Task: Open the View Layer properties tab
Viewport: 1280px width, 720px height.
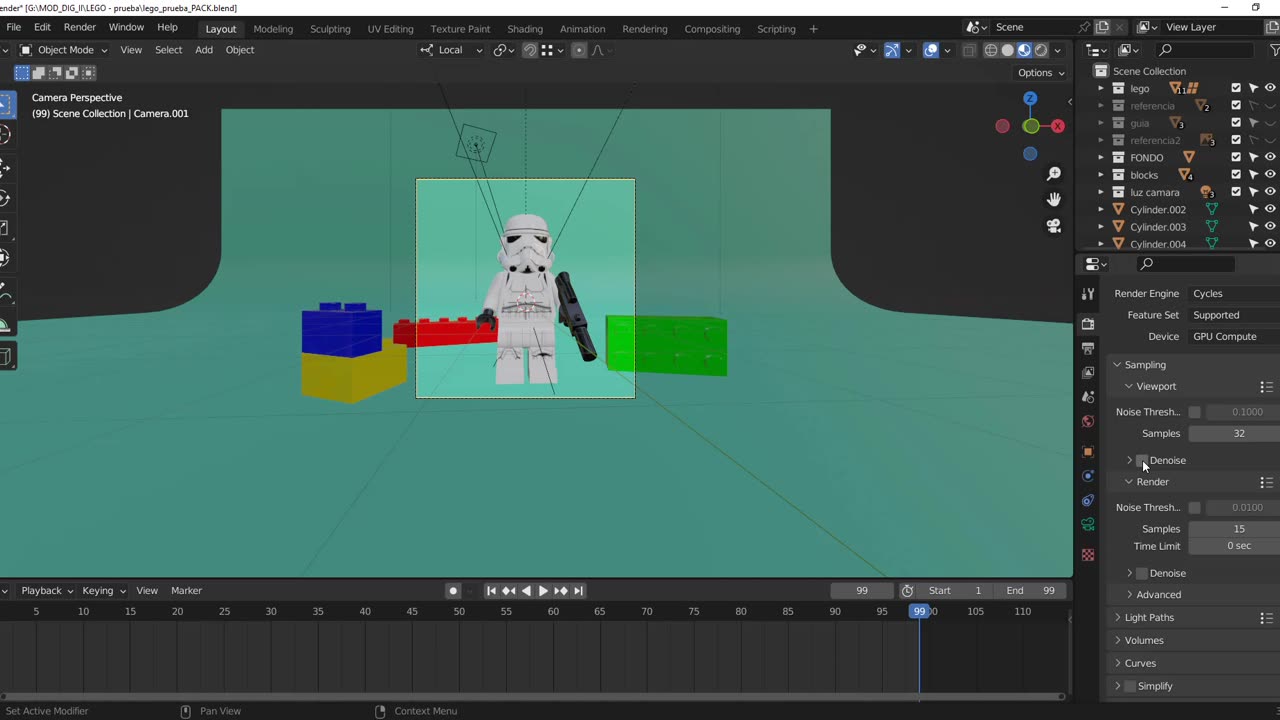Action: click(1088, 372)
